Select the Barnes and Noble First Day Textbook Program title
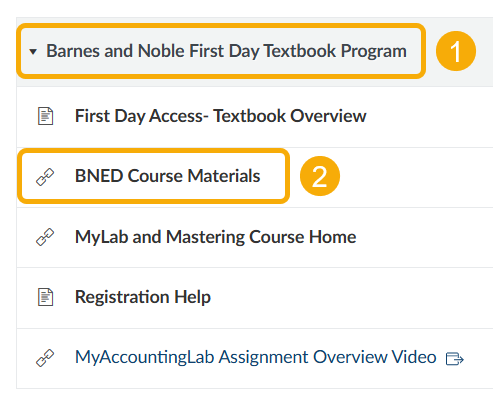Image resolution: width=493 pixels, height=409 pixels. 226,51
